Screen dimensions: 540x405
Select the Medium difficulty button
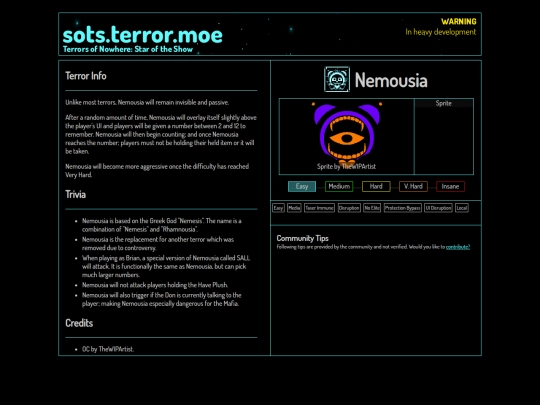point(339,186)
